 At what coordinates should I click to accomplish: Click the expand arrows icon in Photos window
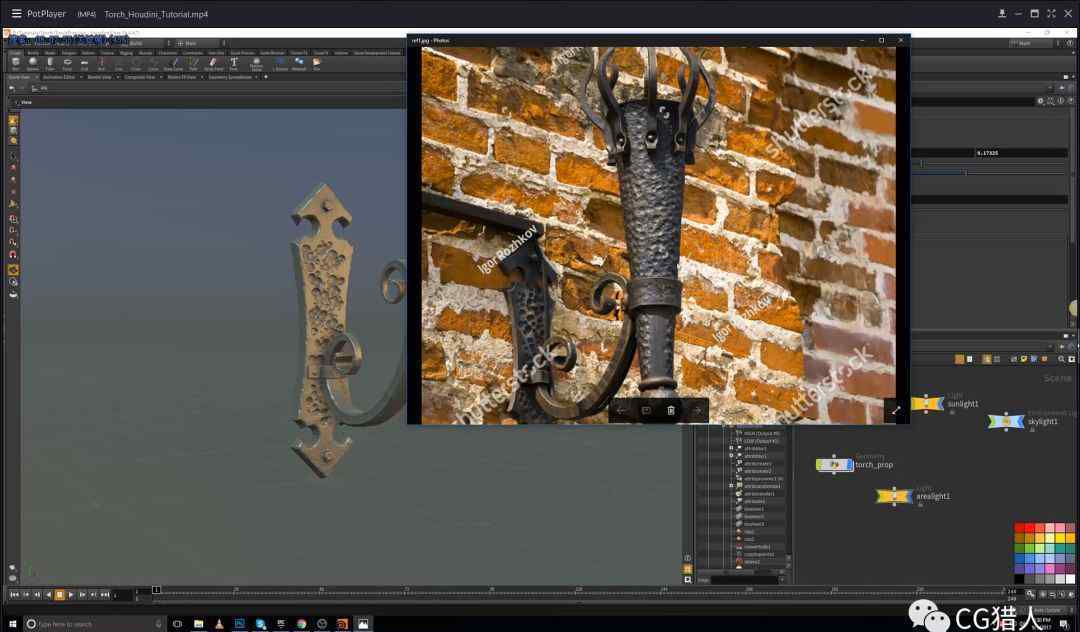(896, 410)
